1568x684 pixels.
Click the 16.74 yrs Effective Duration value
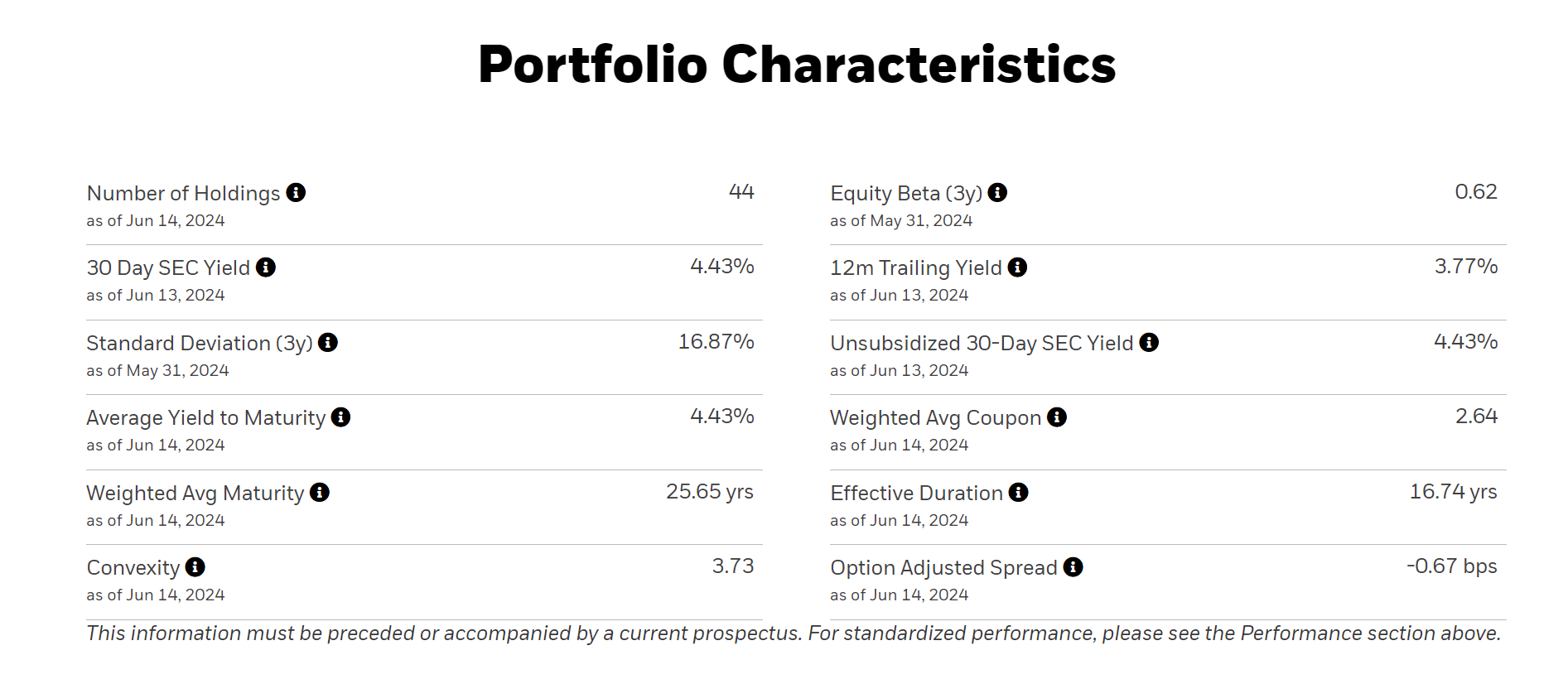click(1453, 492)
